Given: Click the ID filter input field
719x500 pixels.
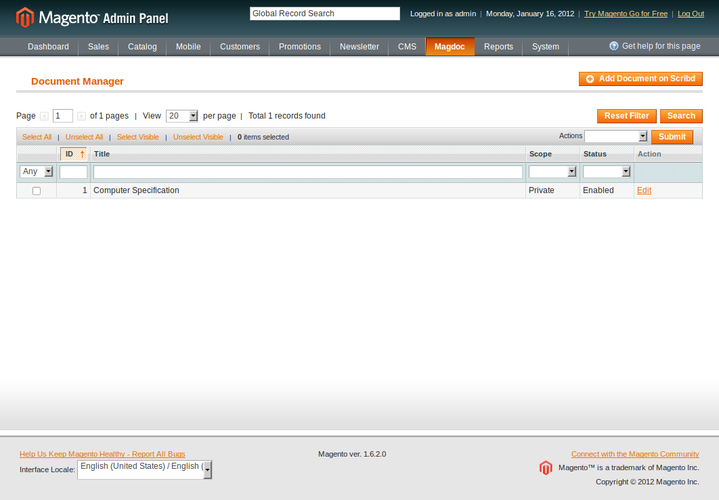Looking at the screenshot, I should pyautogui.click(x=73, y=172).
